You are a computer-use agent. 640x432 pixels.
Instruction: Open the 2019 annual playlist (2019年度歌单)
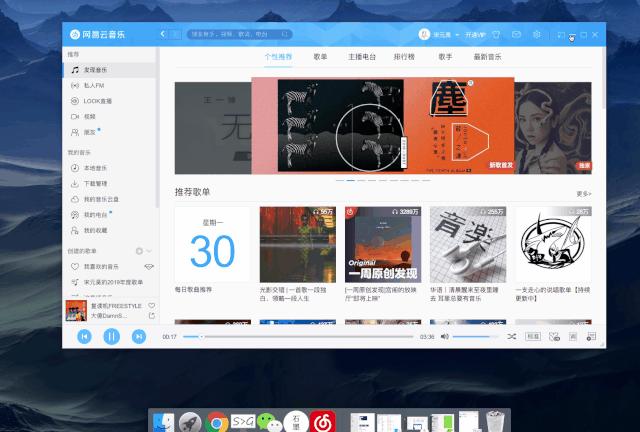click(109, 282)
